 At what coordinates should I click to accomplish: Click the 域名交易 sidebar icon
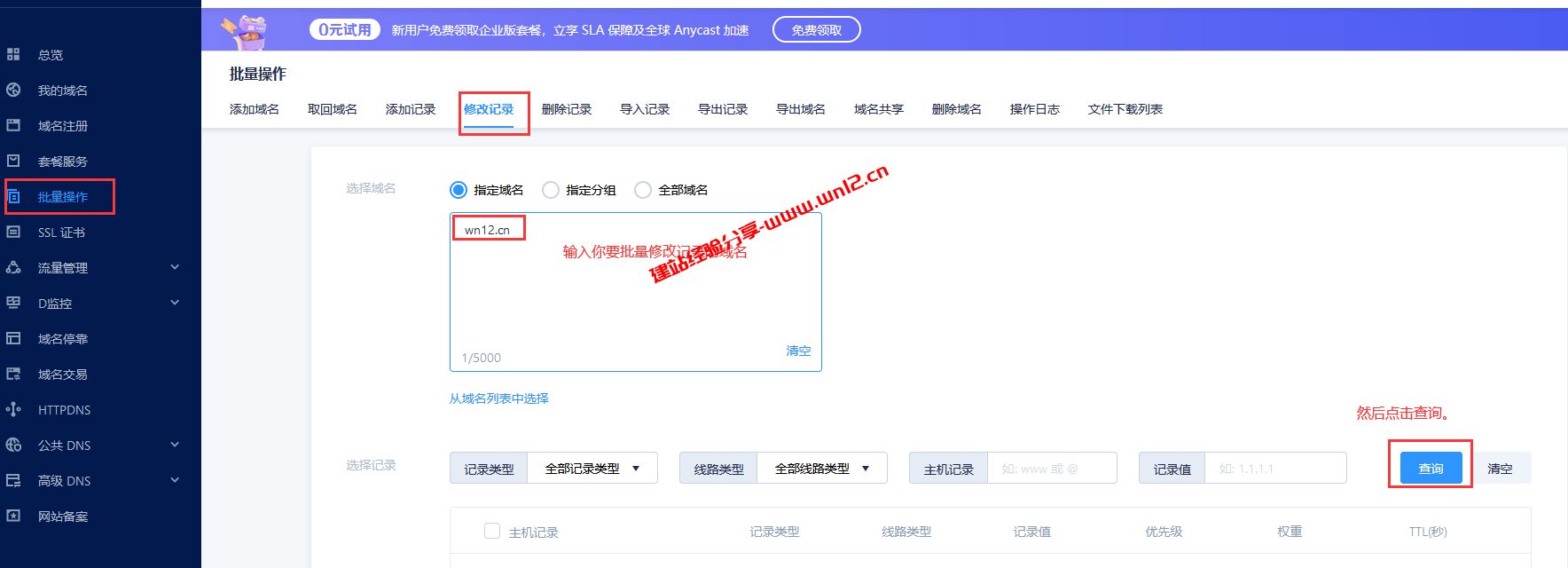13,374
